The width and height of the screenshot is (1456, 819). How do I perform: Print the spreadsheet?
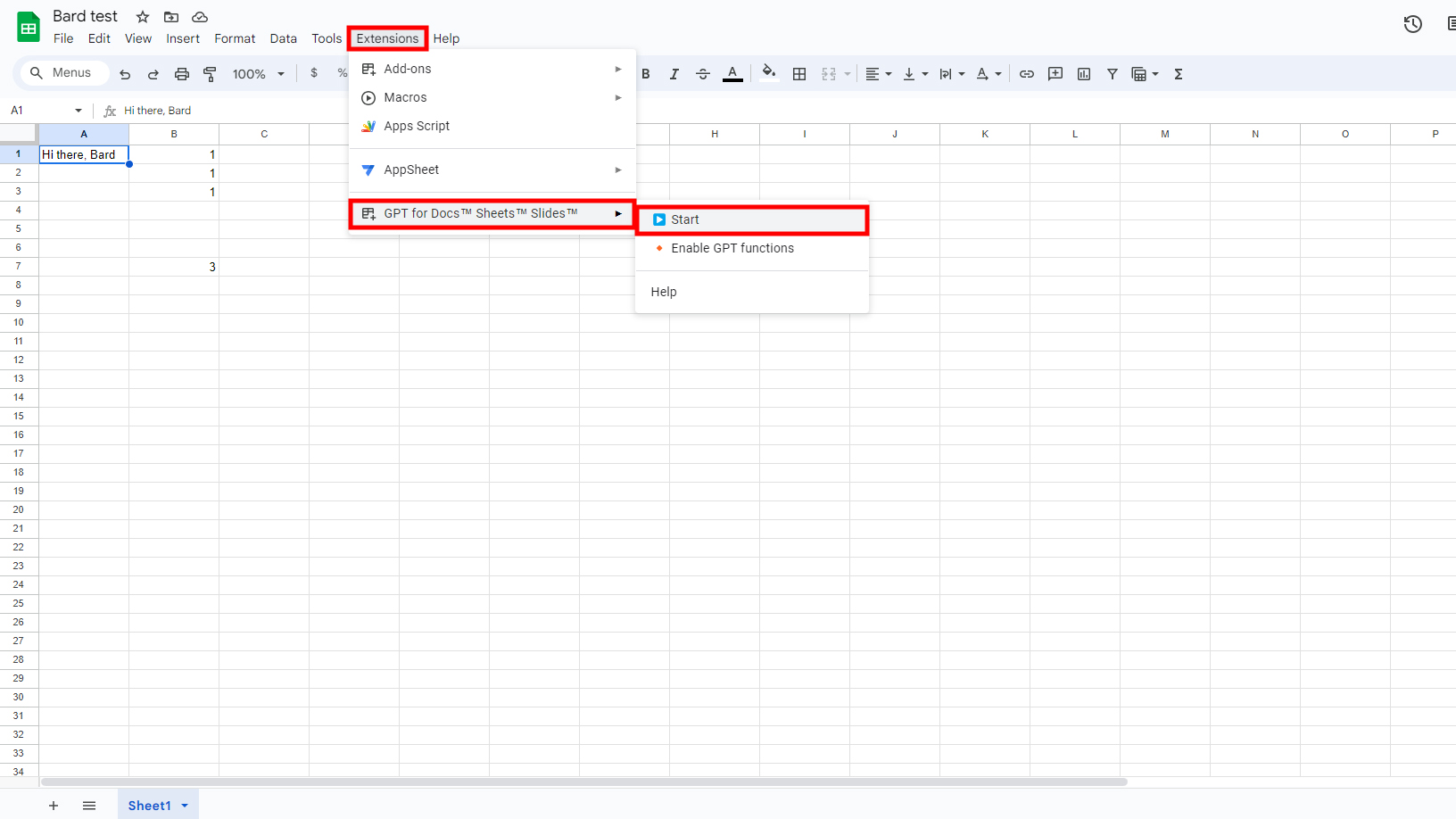point(182,74)
